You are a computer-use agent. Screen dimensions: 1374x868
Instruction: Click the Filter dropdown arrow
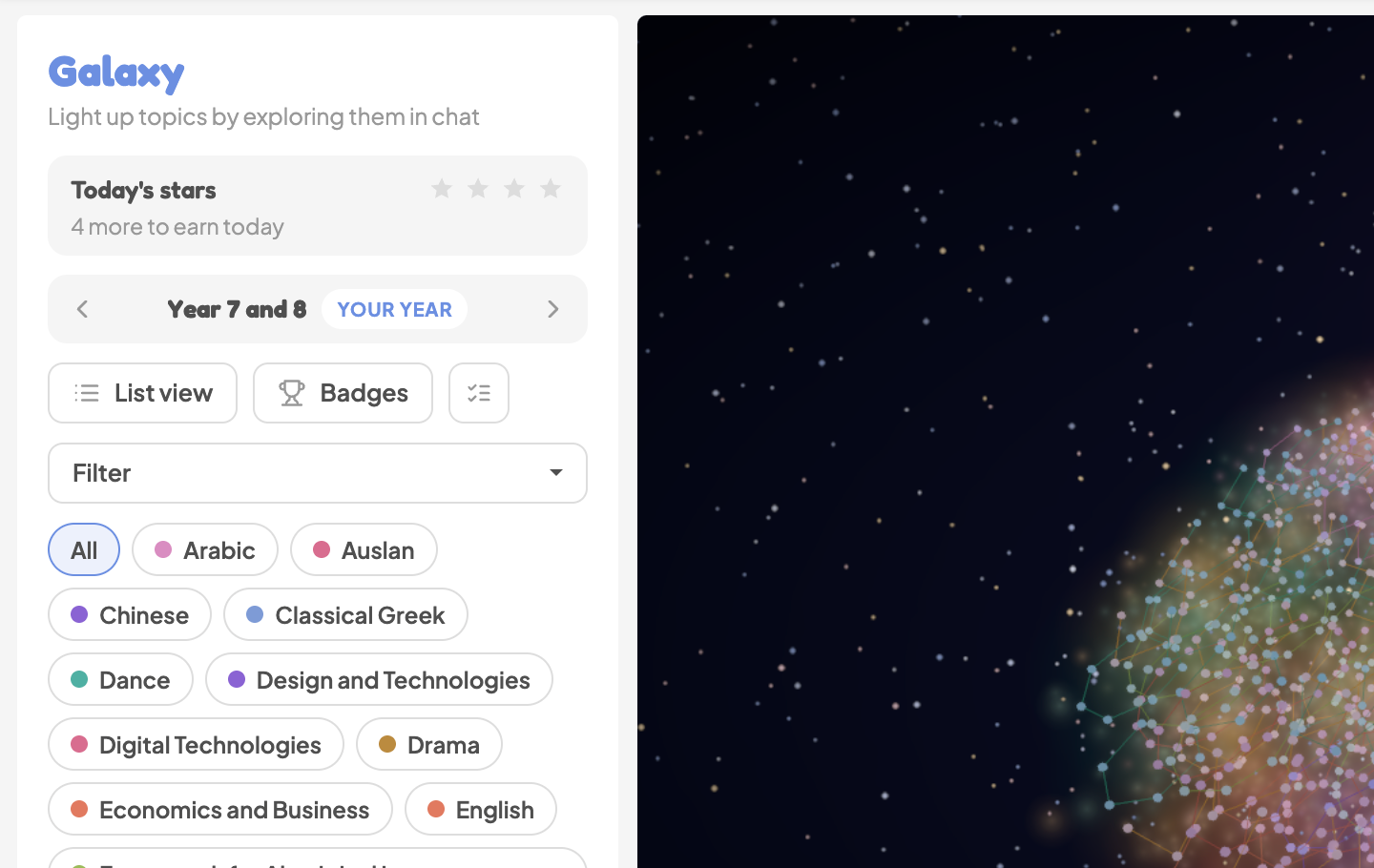[x=556, y=473]
